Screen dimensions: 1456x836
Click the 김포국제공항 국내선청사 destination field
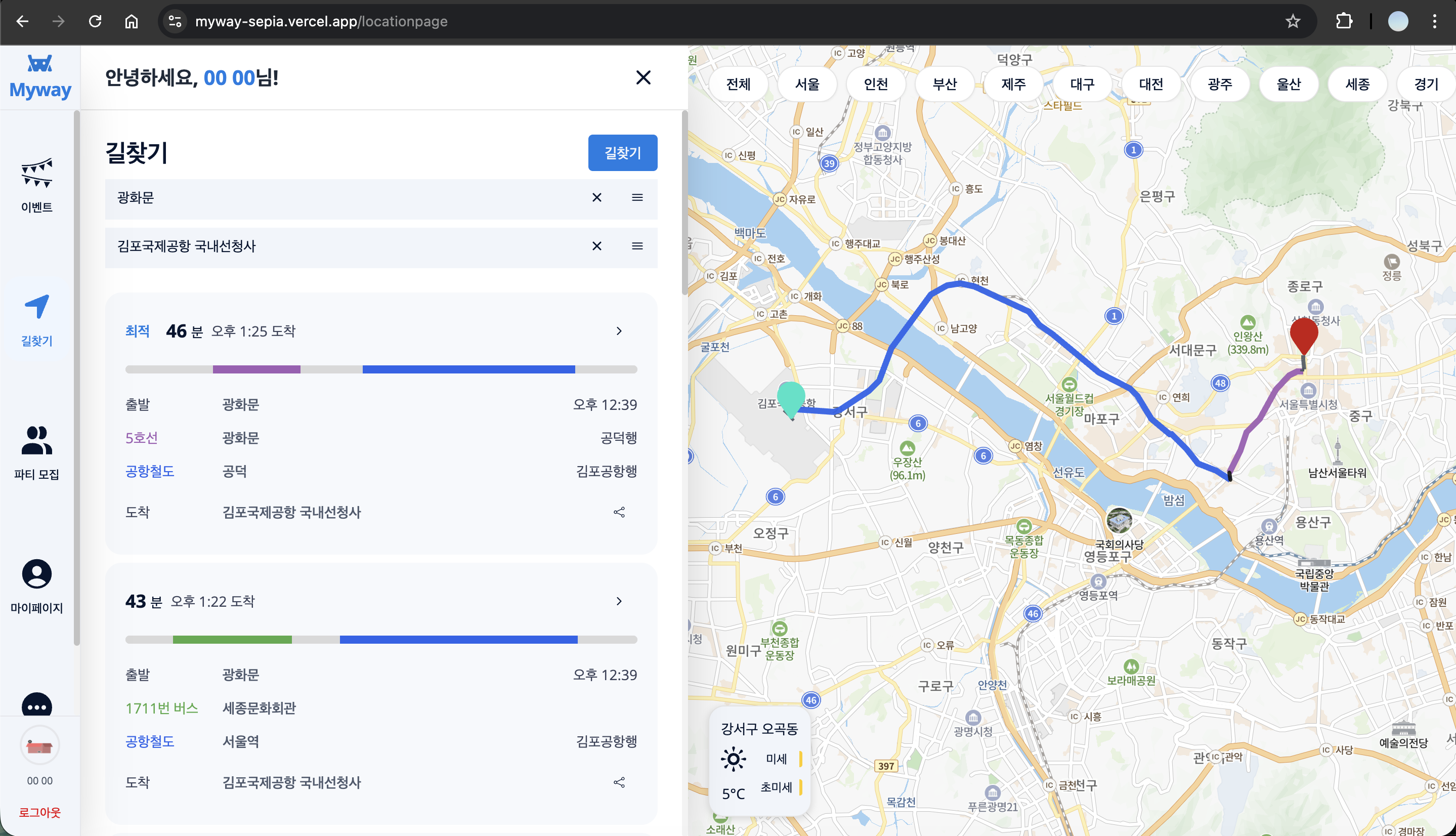pyautogui.click(x=345, y=246)
